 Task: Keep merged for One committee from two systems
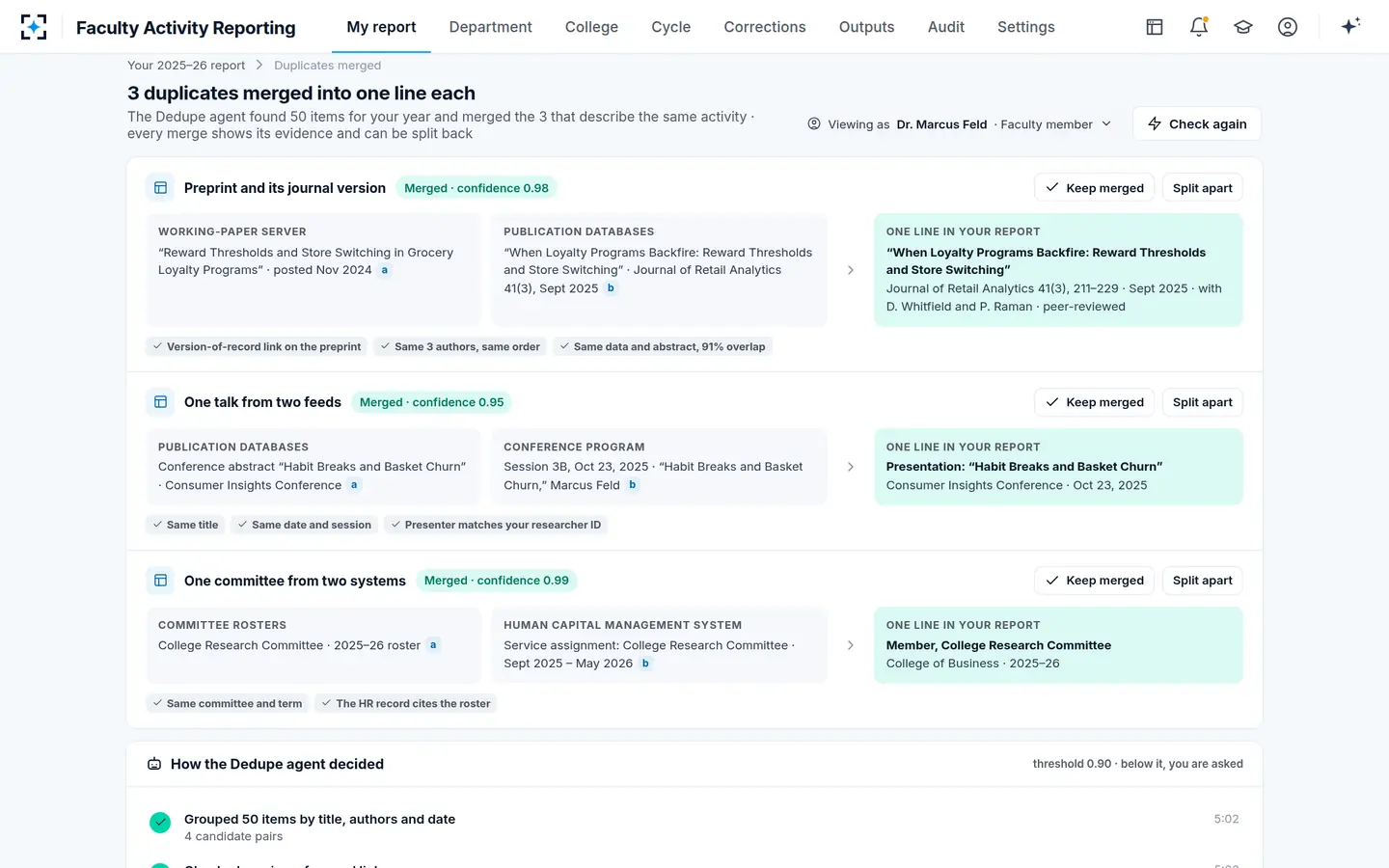[x=1094, y=581]
